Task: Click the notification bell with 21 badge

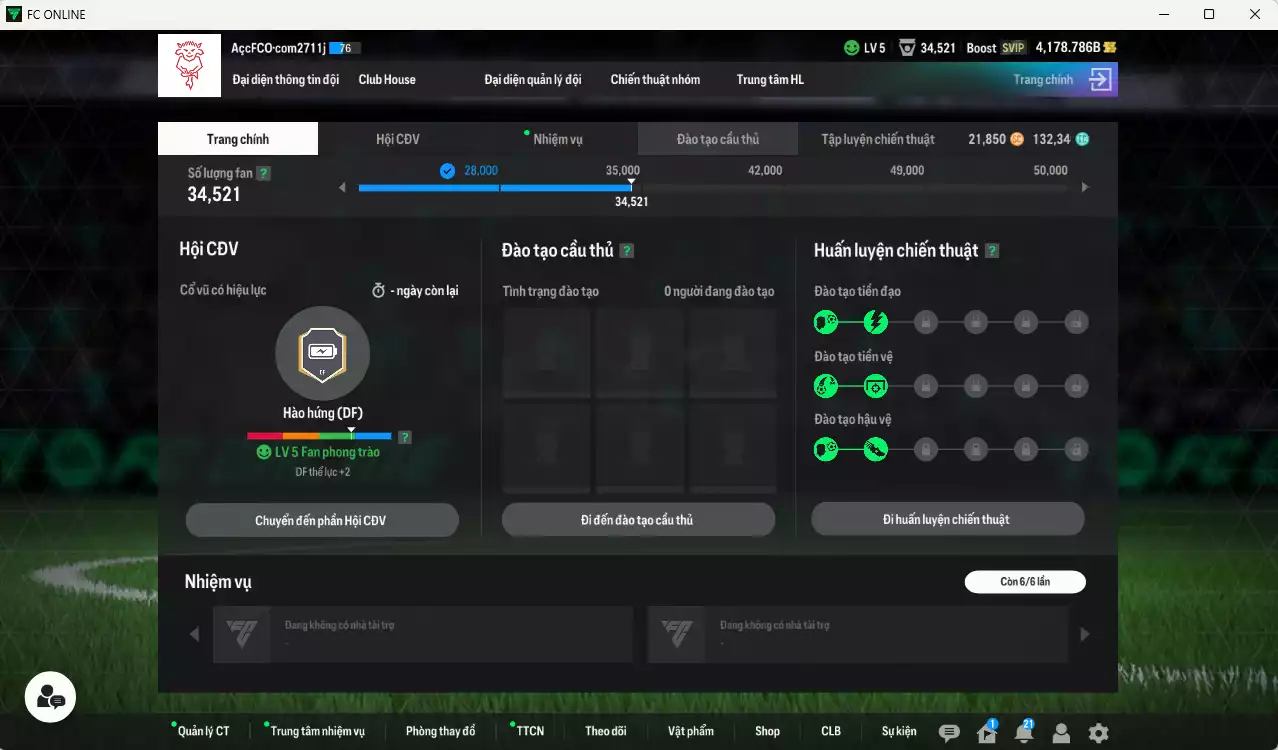Action: coord(1023,733)
